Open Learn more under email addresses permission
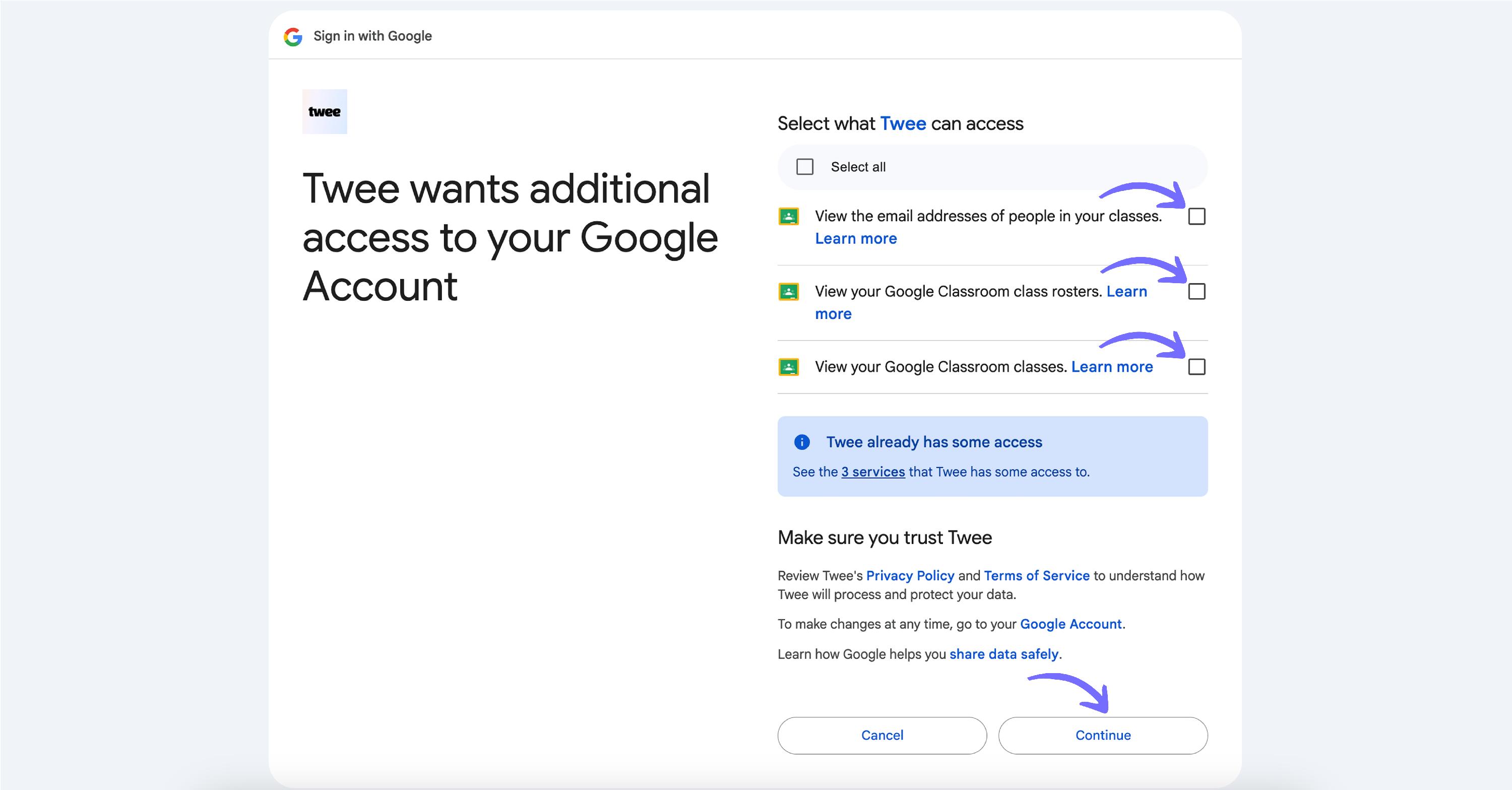The image size is (1512, 790). pyautogui.click(x=856, y=239)
